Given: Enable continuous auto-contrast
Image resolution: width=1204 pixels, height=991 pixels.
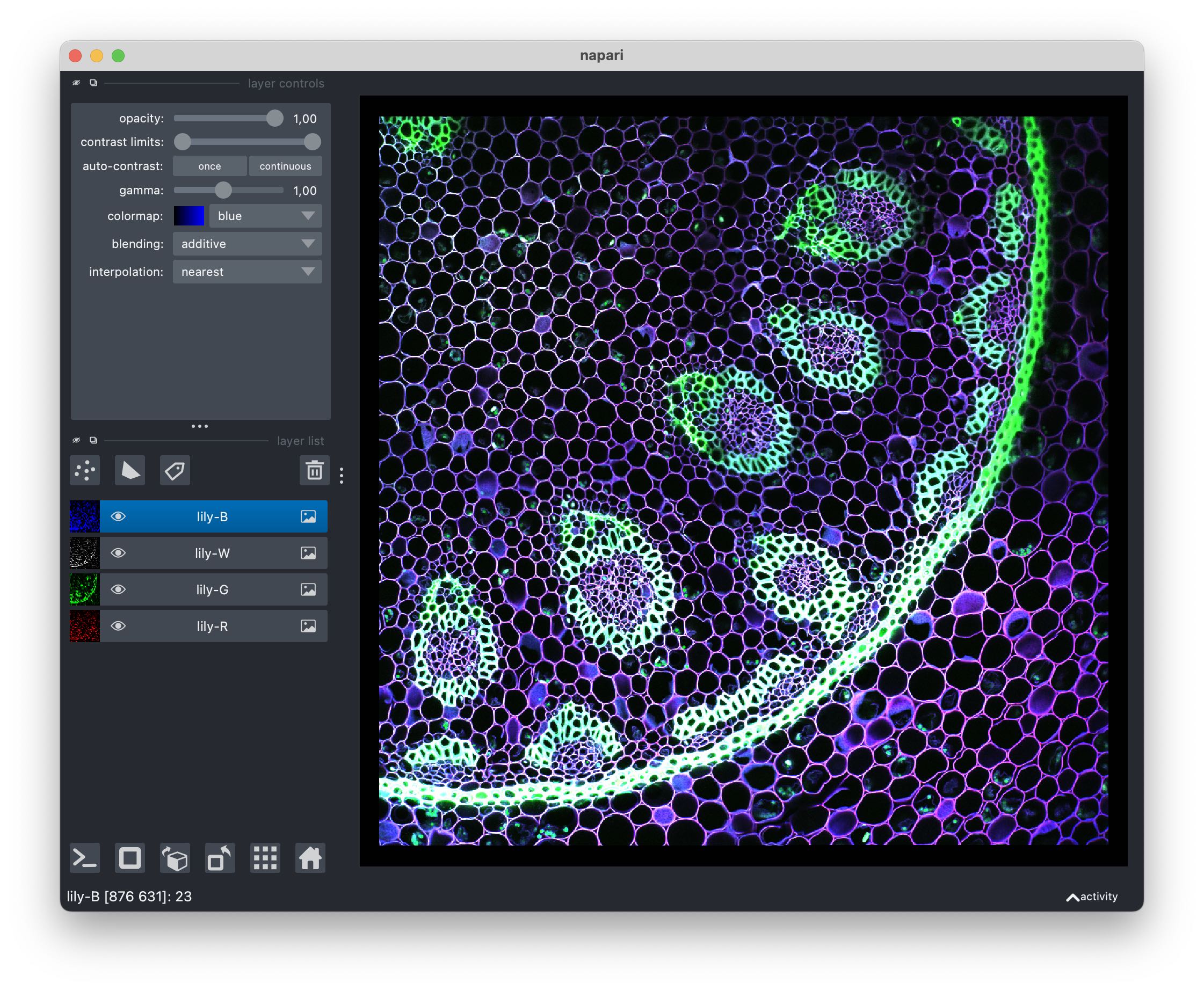Looking at the screenshot, I should tap(286, 166).
